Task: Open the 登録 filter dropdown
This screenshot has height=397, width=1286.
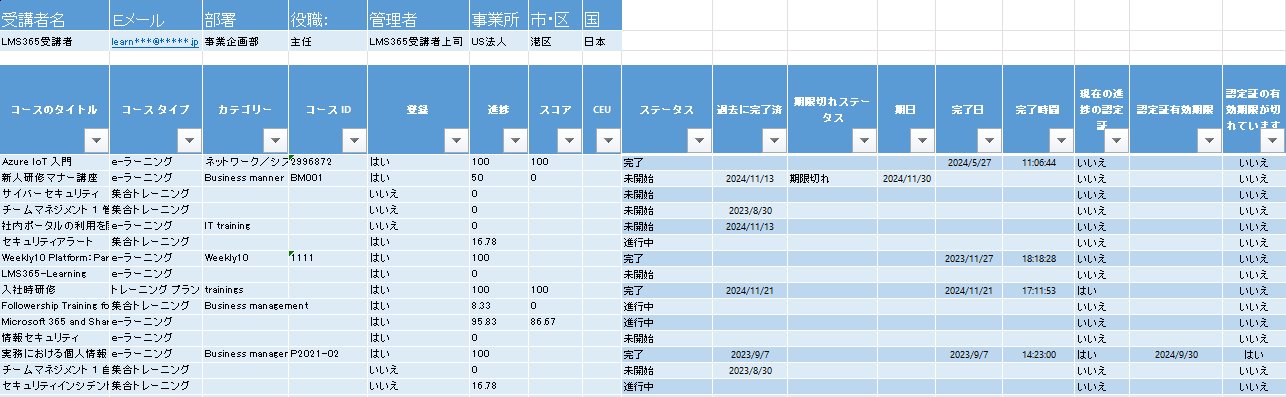Action: click(x=456, y=140)
